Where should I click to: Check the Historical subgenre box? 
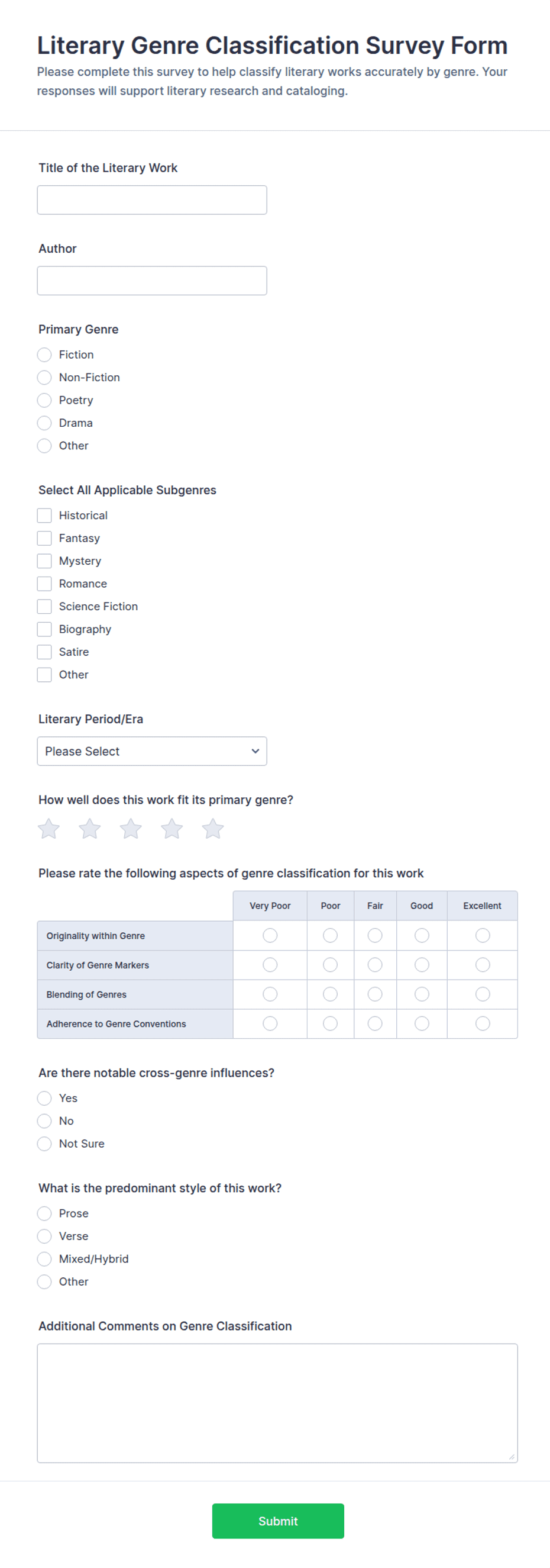44,515
